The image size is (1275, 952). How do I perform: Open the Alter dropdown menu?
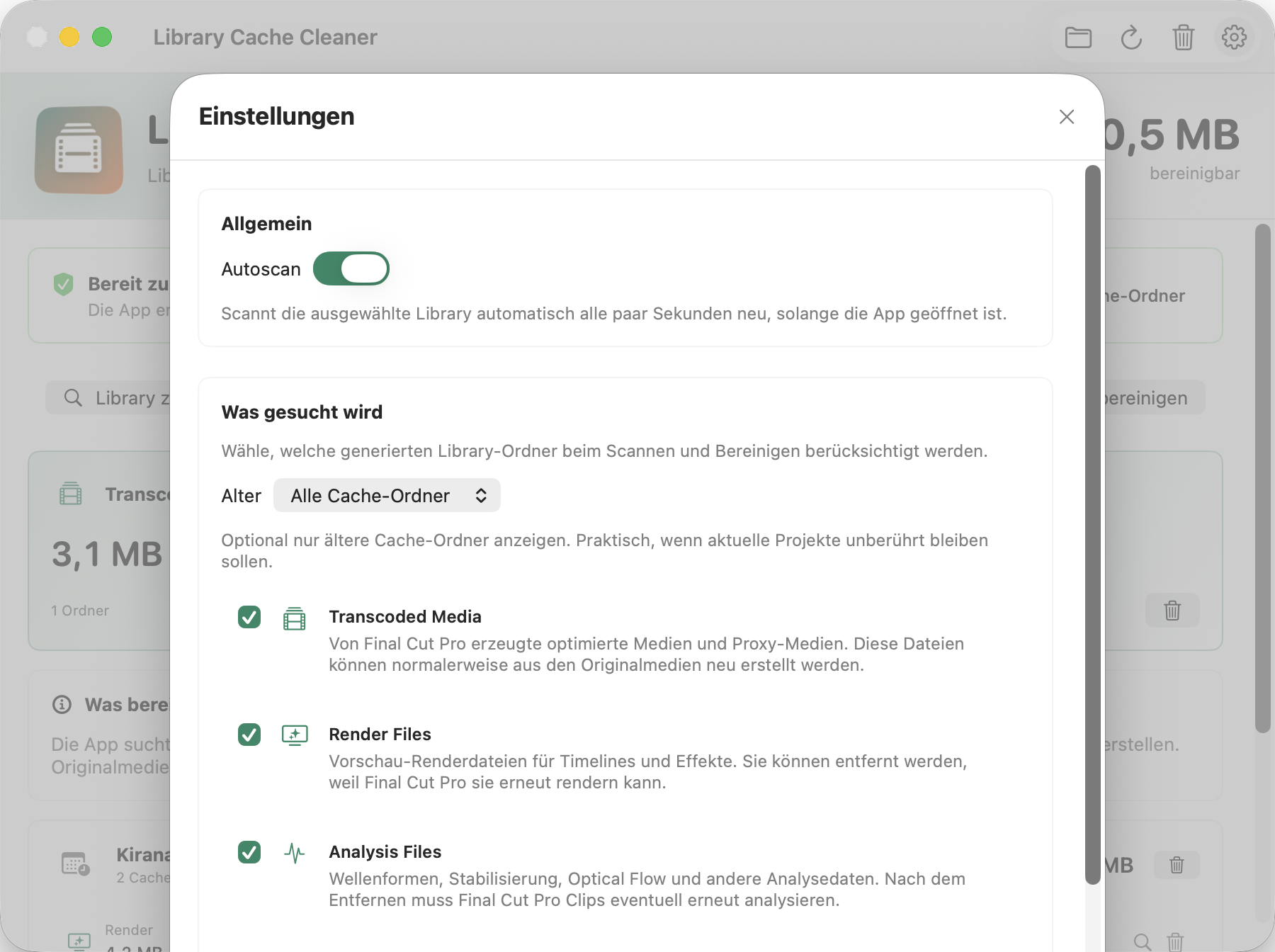387,496
